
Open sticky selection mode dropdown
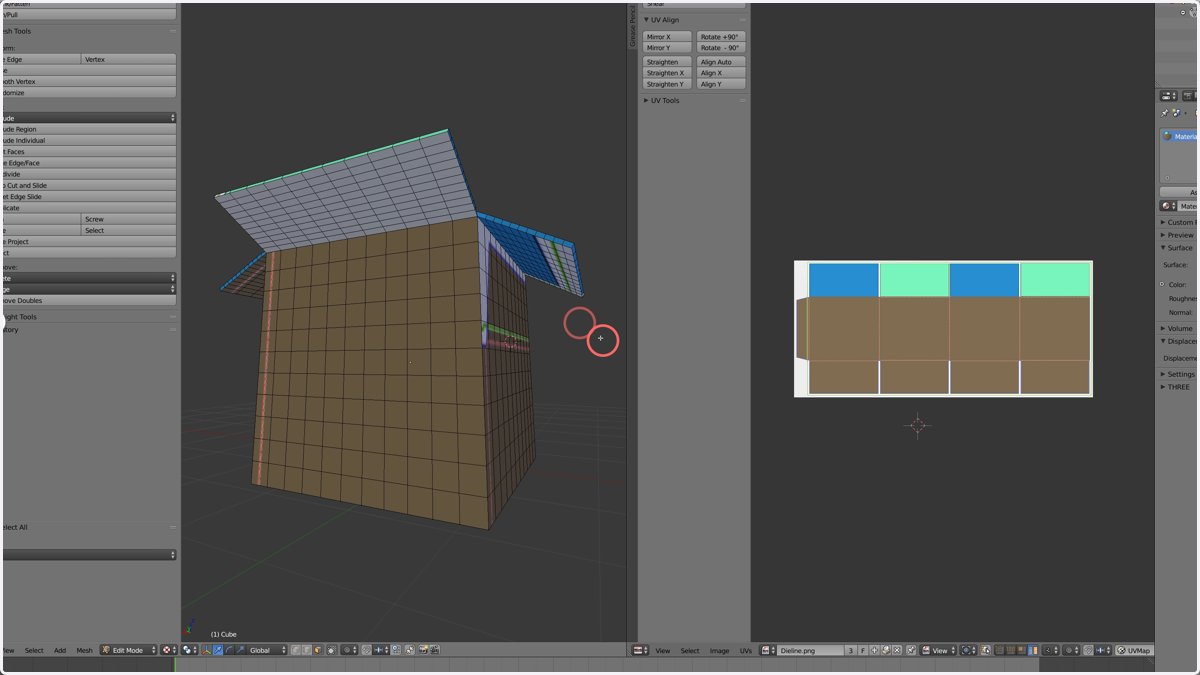(1051, 650)
